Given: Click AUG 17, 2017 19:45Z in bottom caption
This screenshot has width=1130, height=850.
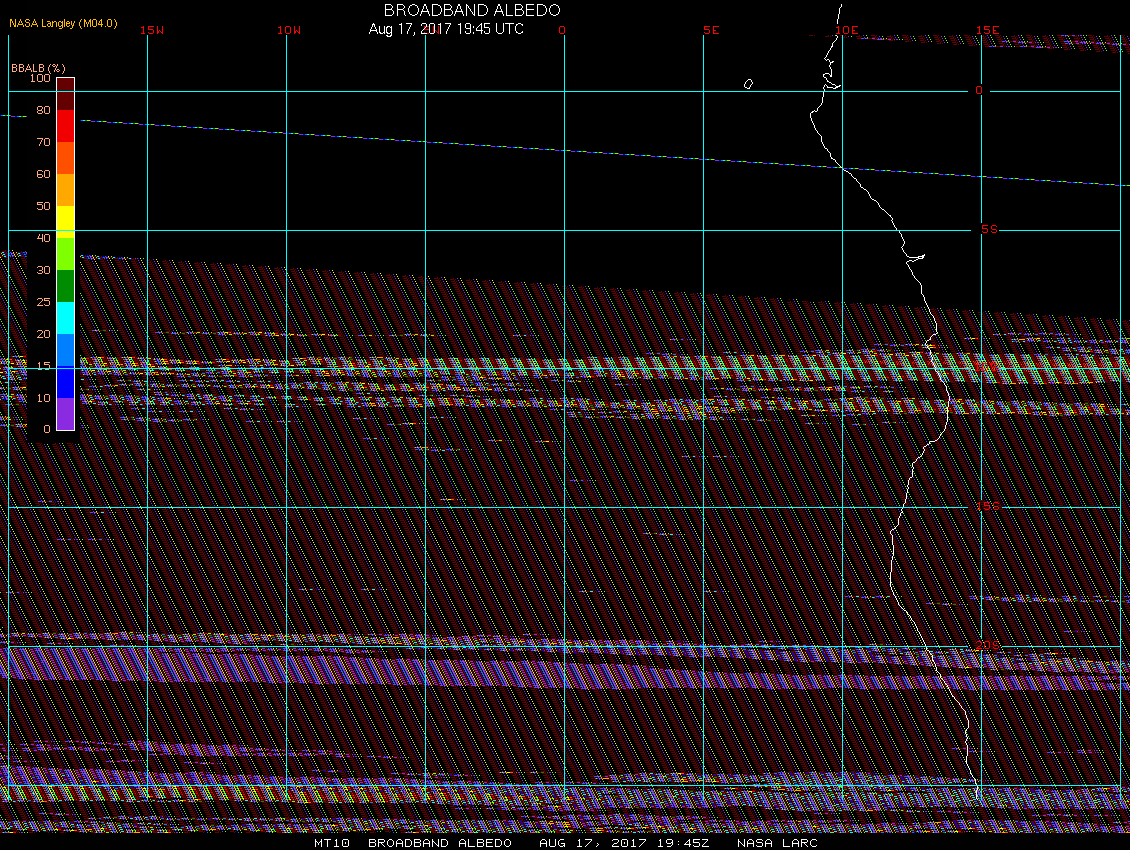Looking at the screenshot, I should [x=624, y=843].
